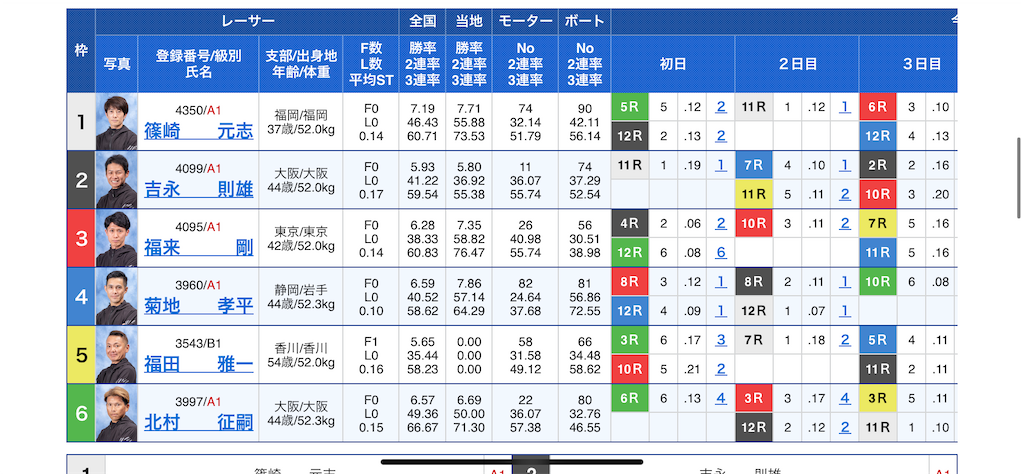This screenshot has width=1024, height=474.
Task: Open racer 菊地 孝平 profile link
Action: coord(199,306)
